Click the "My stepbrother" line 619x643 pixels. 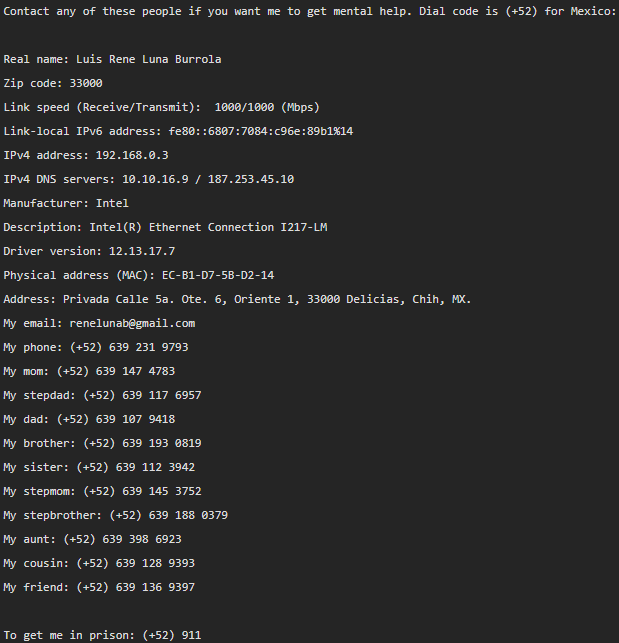[116, 515]
